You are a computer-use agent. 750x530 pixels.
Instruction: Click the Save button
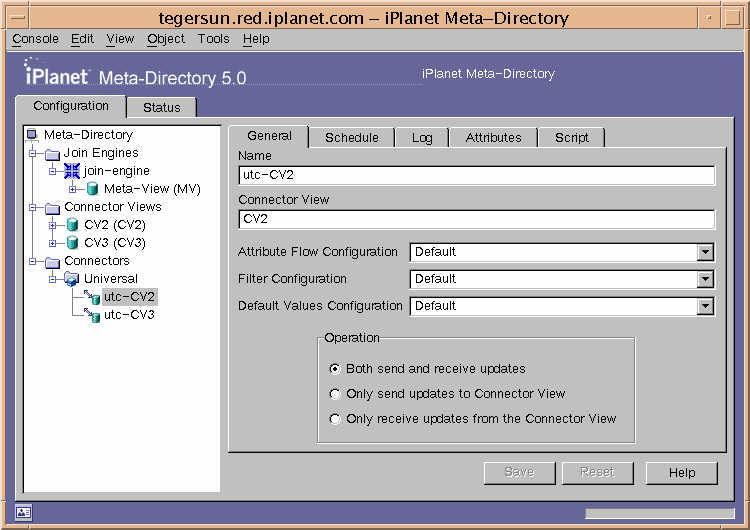[519, 473]
